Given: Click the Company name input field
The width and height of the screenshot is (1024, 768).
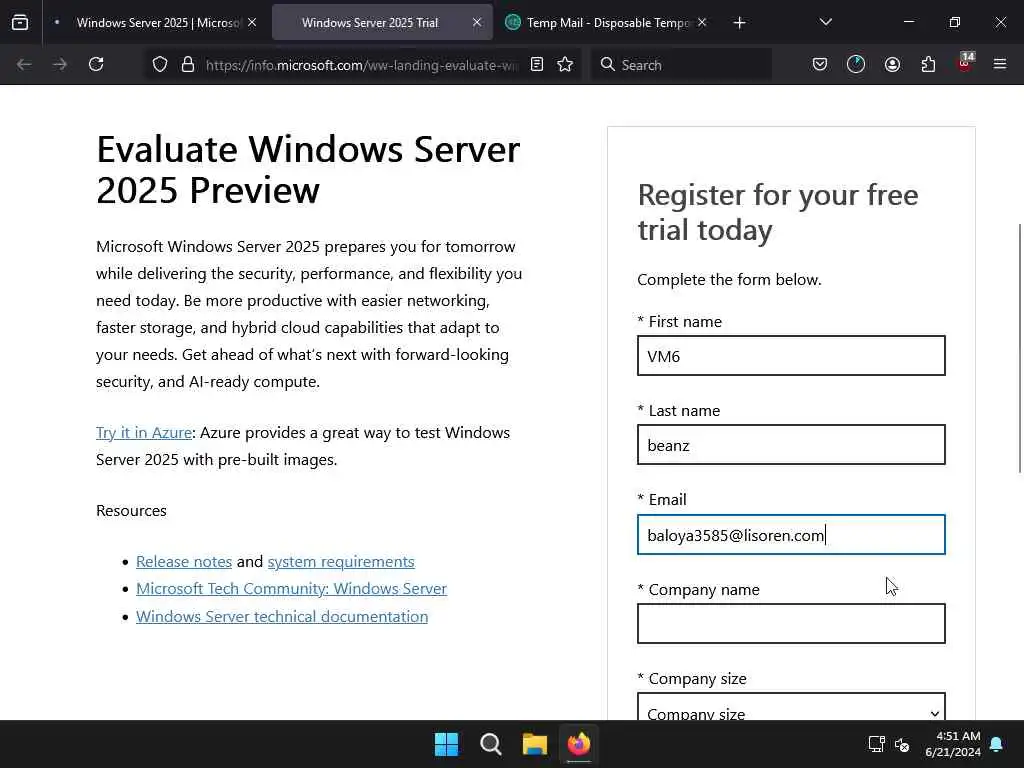Looking at the screenshot, I should tap(791, 624).
